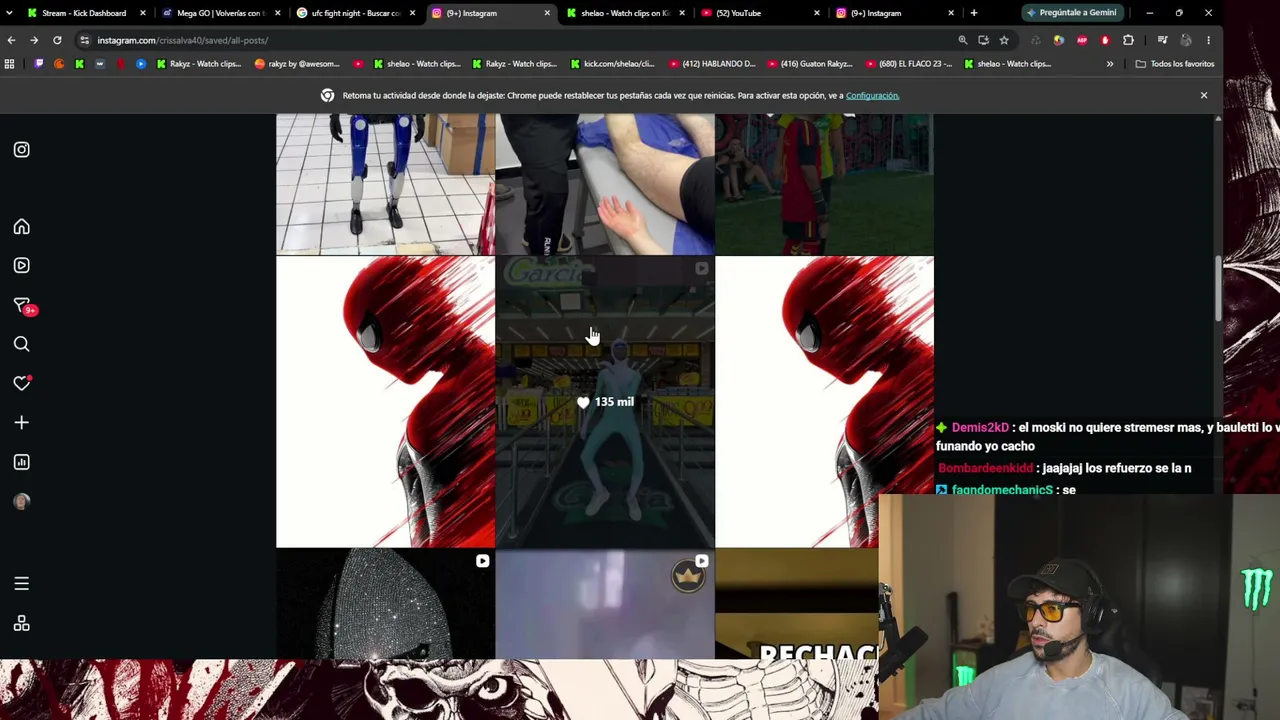Viewport: 1280px width, 720px height.
Task: Open saved post with arm on blue table
Action: [605, 184]
